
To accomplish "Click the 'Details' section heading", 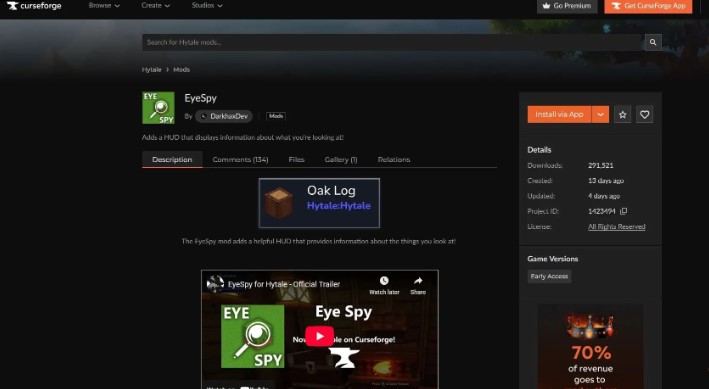I will click(x=539, y=150).
